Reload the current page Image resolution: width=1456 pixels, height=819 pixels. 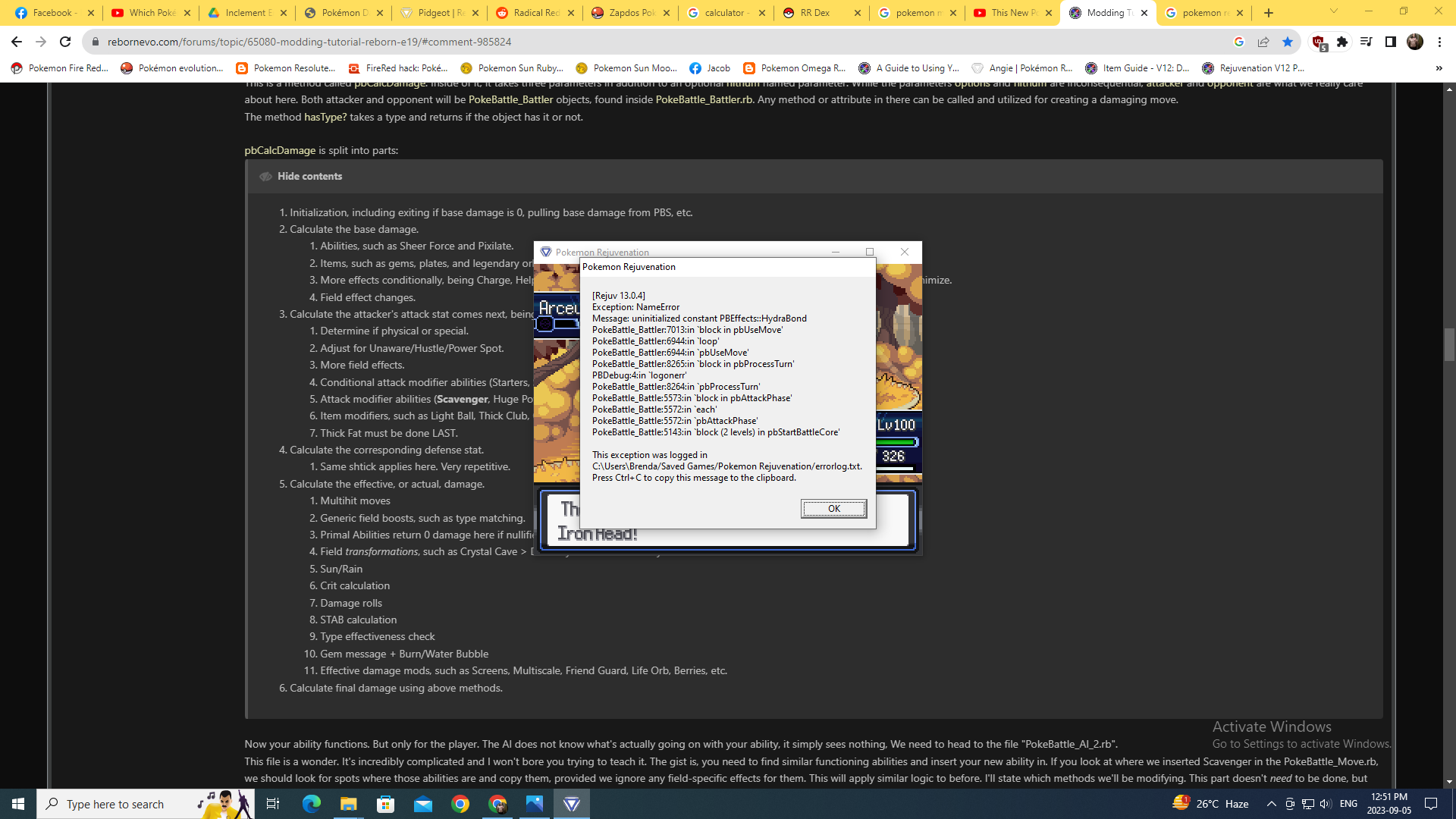[65, 42]
